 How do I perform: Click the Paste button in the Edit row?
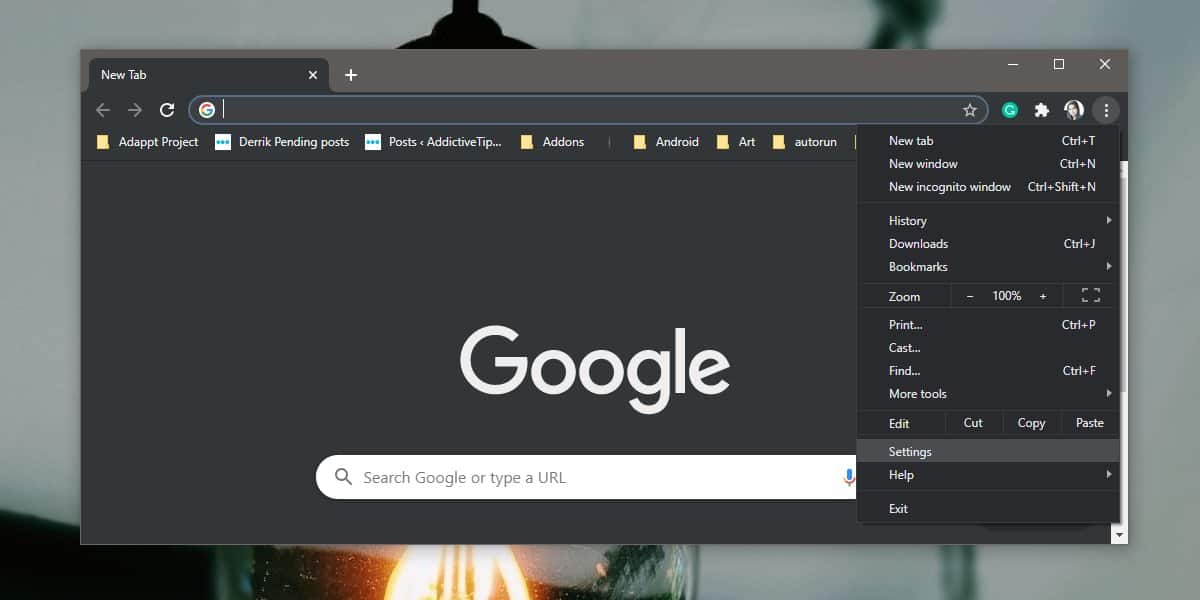point(1090,423)
